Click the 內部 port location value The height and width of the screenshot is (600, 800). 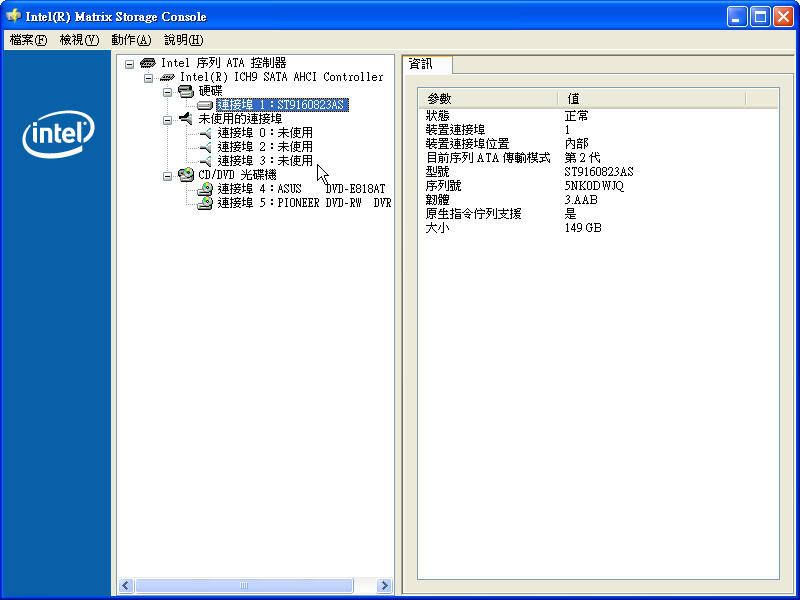click(577, 144)
